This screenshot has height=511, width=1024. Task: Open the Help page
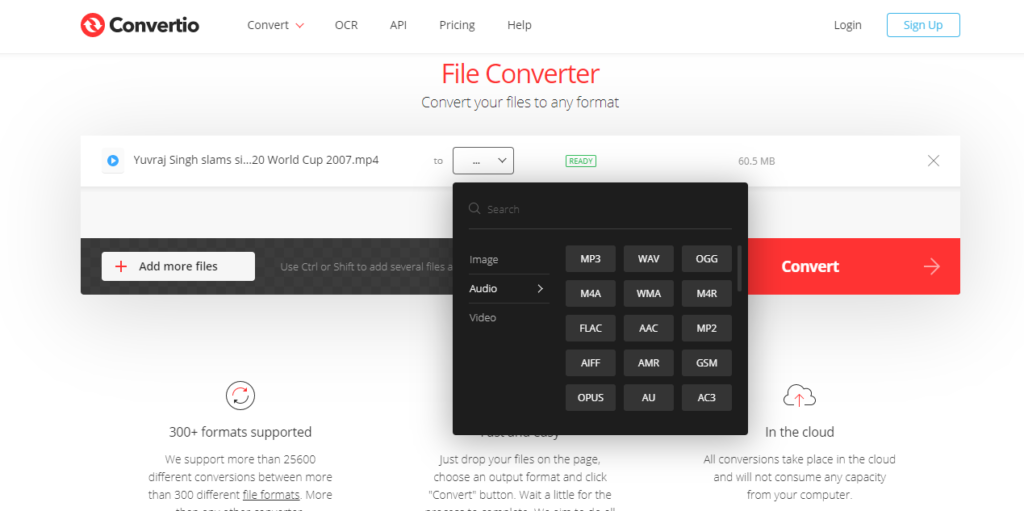point(519,25)
